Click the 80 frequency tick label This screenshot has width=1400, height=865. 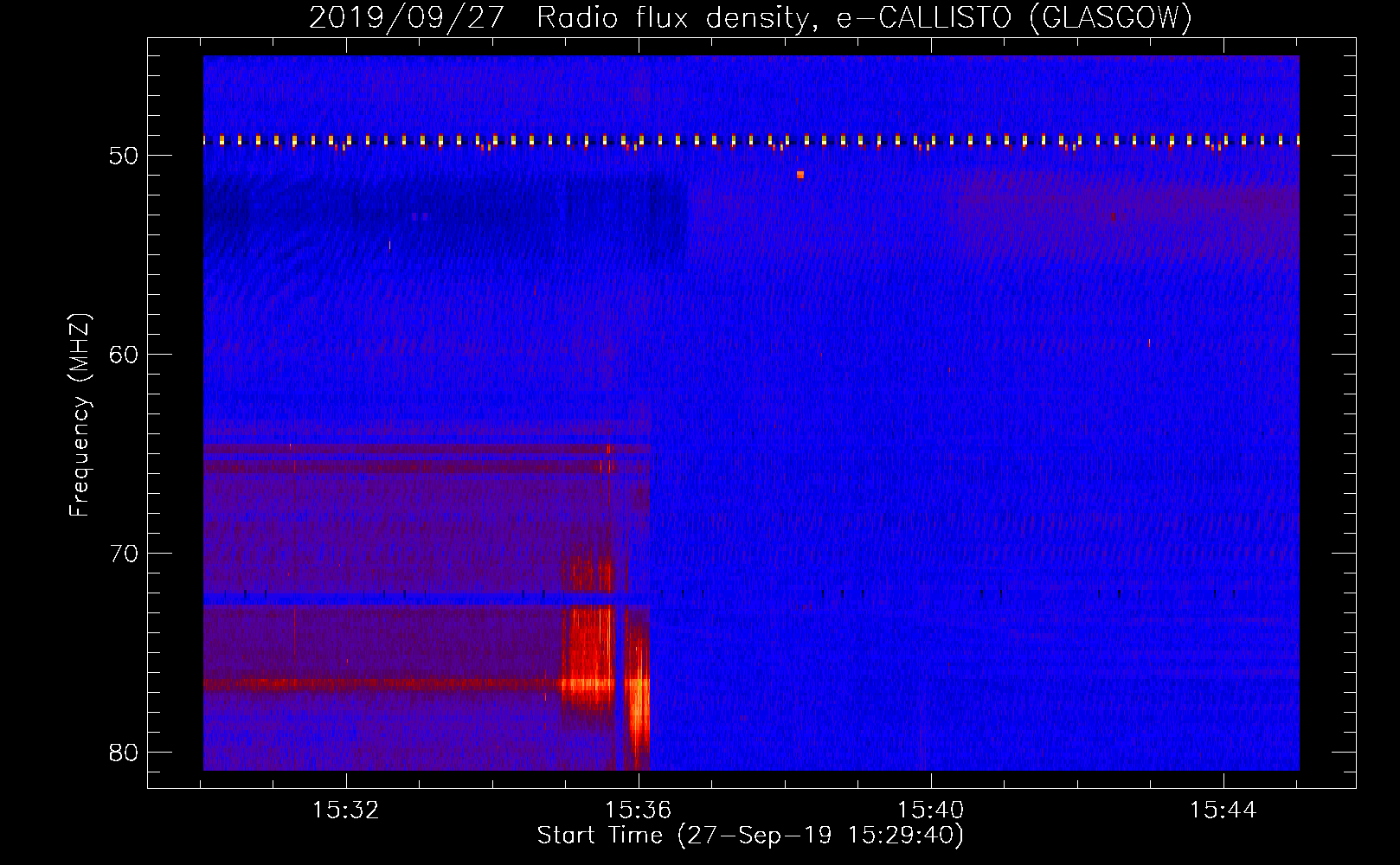[x=124, y=753]
